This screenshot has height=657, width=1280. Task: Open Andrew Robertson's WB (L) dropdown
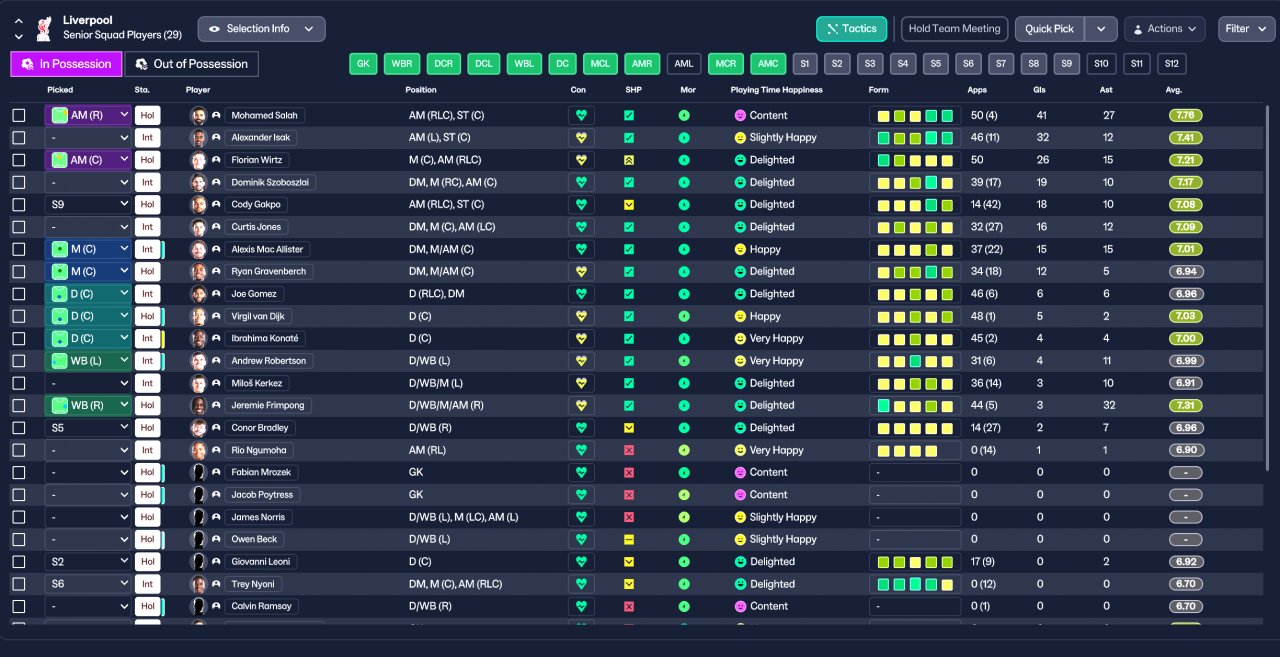coord(89,361)
